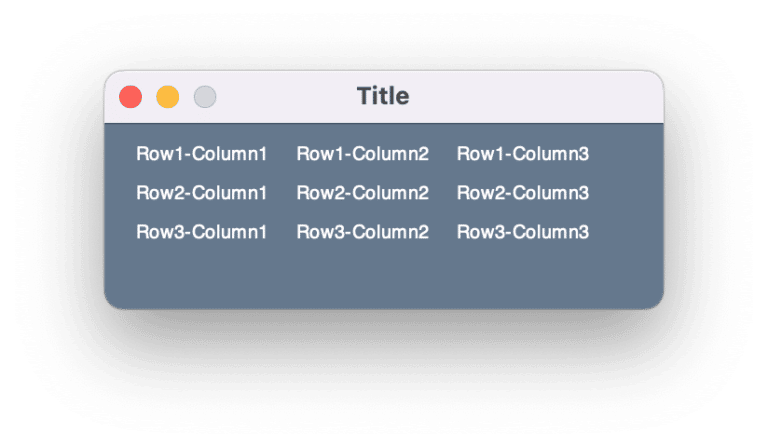
Task: Click the Row3-Column1 label
Action: (202, 232)
